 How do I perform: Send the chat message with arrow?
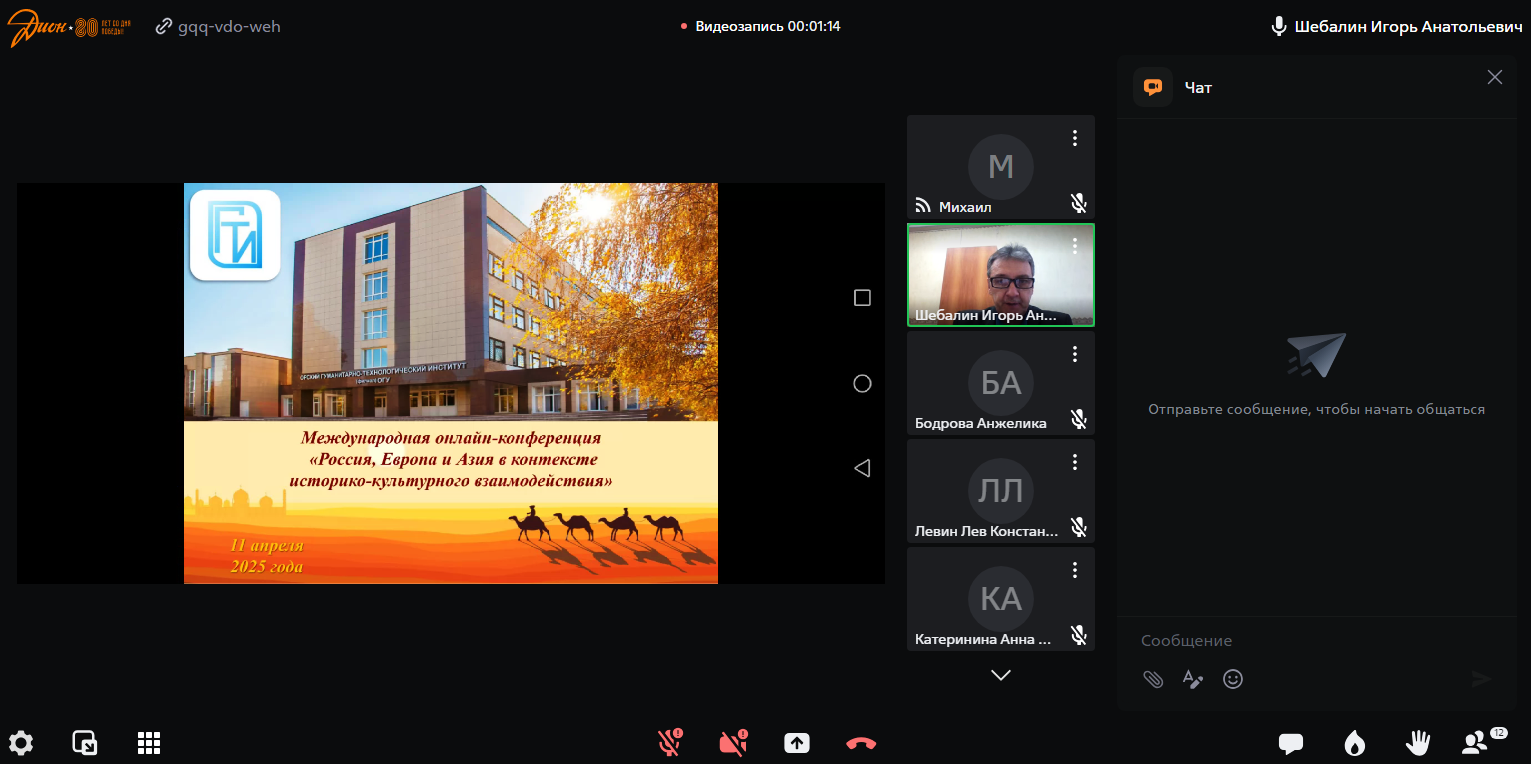pyautogui.click(x=1481, y=679)
